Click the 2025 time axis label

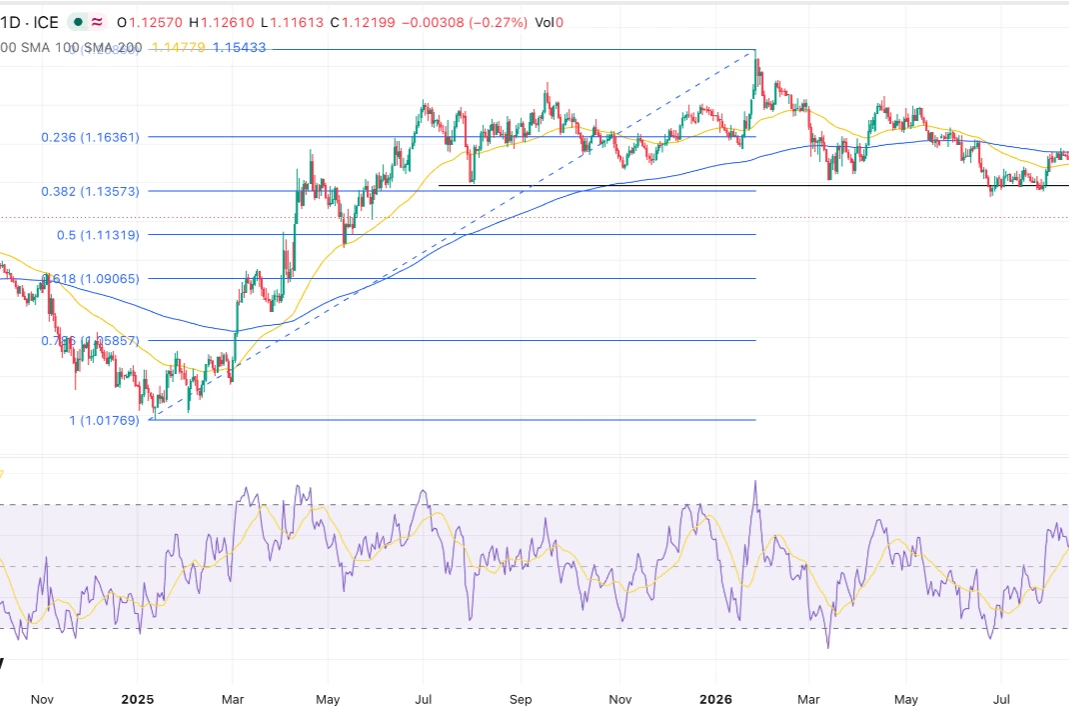pyautogui.click(x=138, y=699)
